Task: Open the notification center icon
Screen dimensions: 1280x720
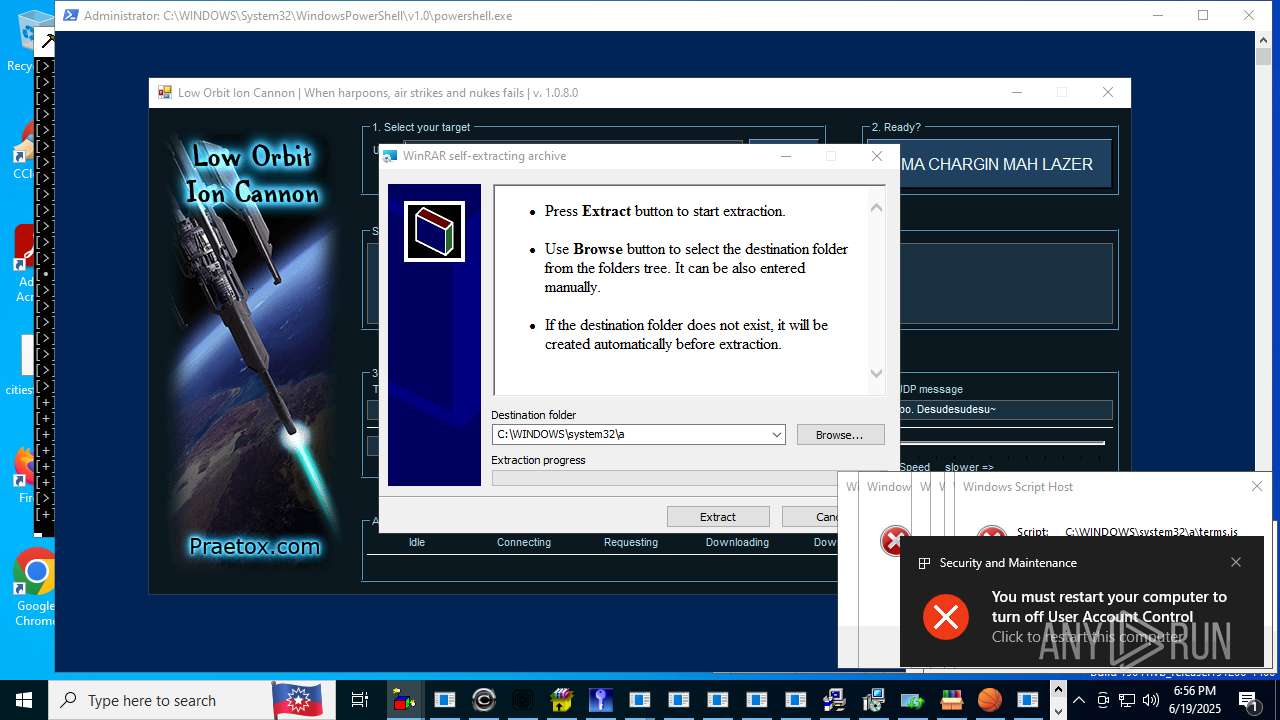Action: coord(1248,700)
